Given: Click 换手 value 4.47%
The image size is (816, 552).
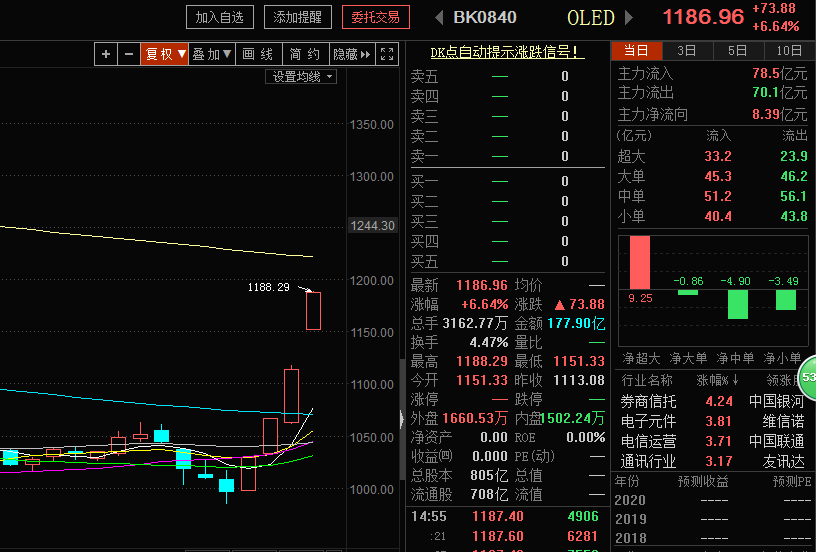Looking at the screenshot, I should point(489,342).
